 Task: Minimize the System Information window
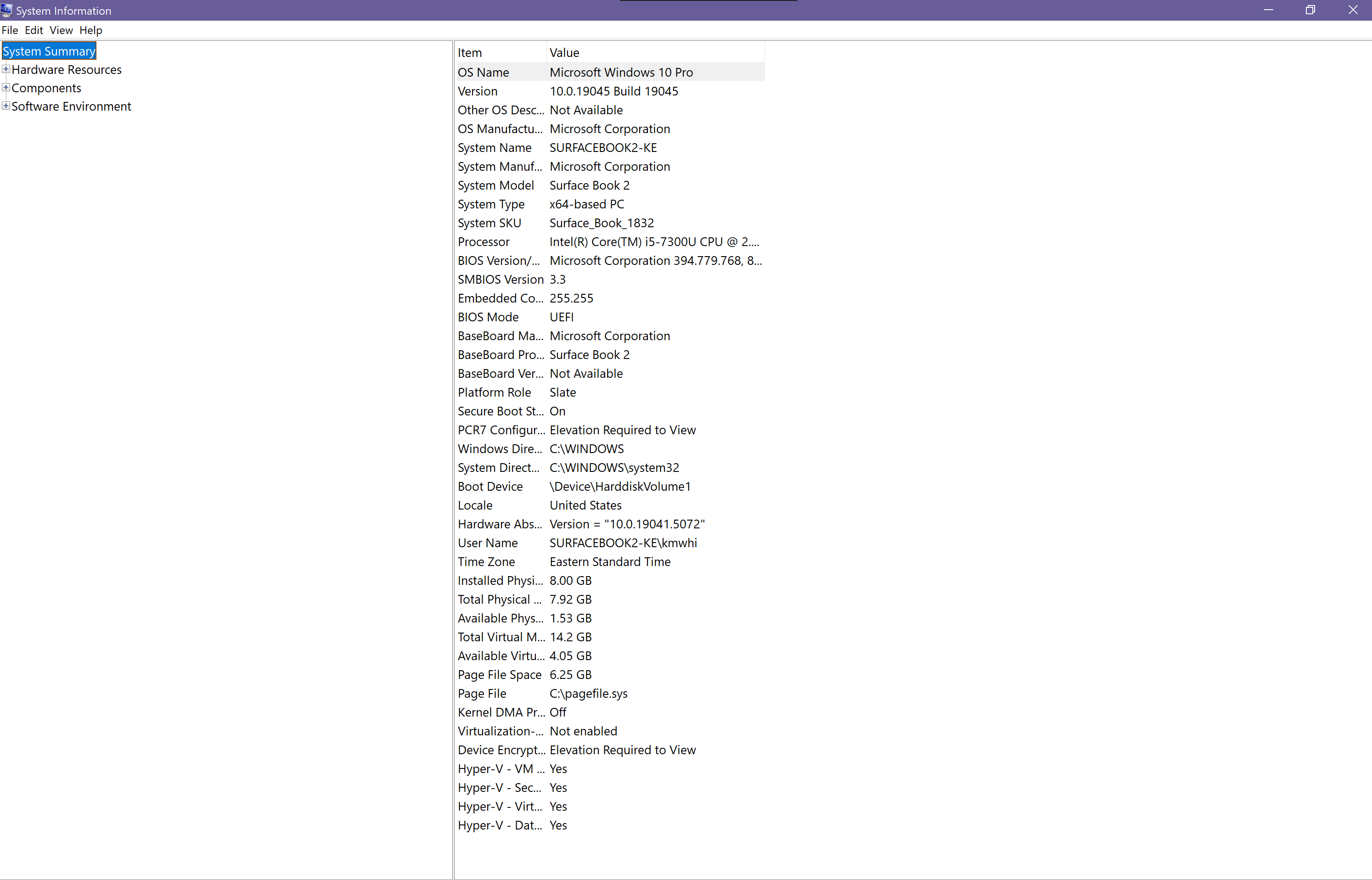coord(1268,10)
